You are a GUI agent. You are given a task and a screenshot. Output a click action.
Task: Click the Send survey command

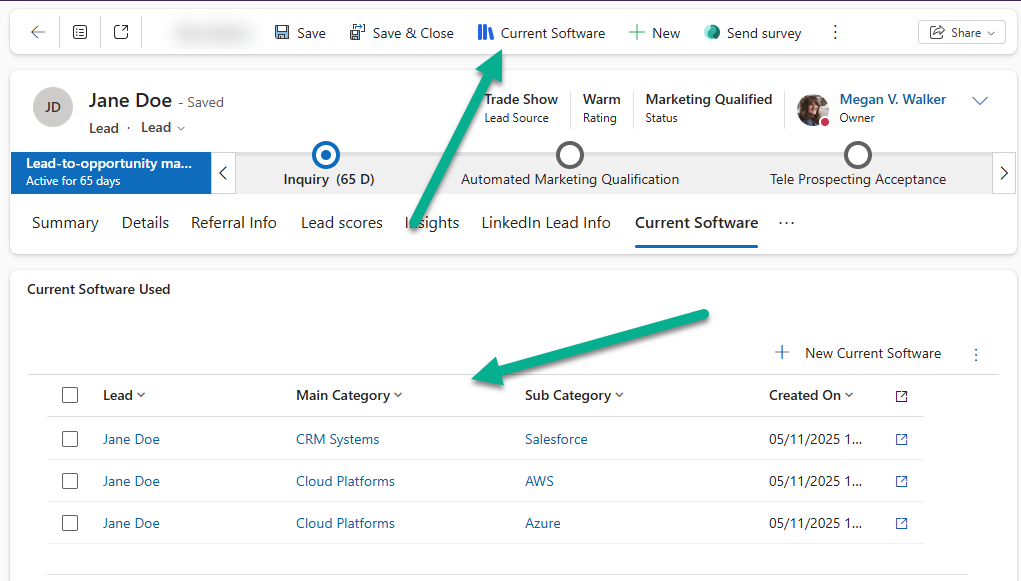(752, 33)
